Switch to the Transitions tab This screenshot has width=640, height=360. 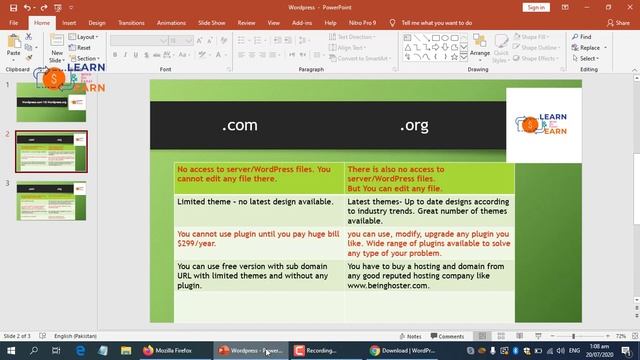[x=131, y=23]
